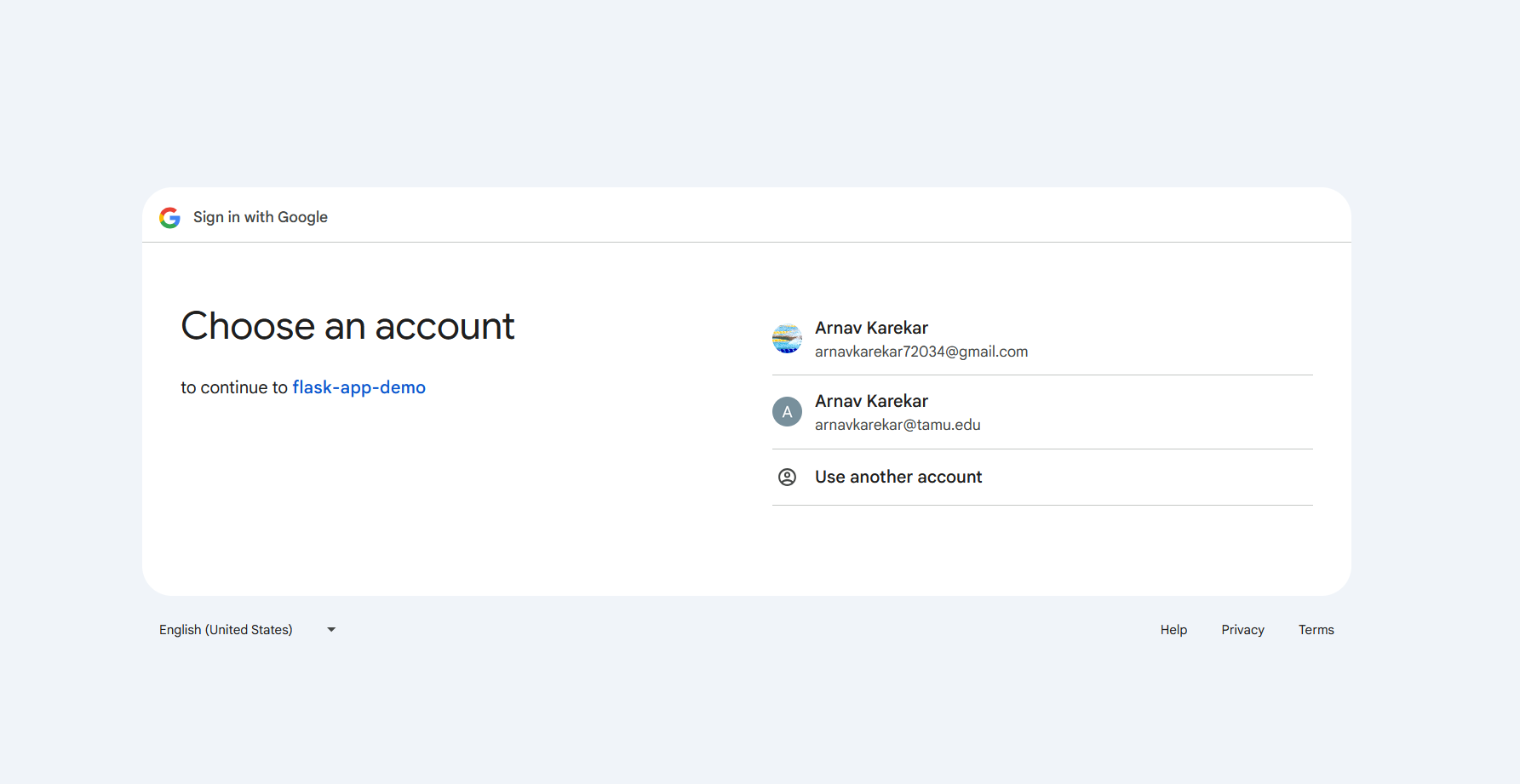Screen dimensions: 1520x784
Task: Click the language dropdown arrow
Action: click(x=331, y=630)
